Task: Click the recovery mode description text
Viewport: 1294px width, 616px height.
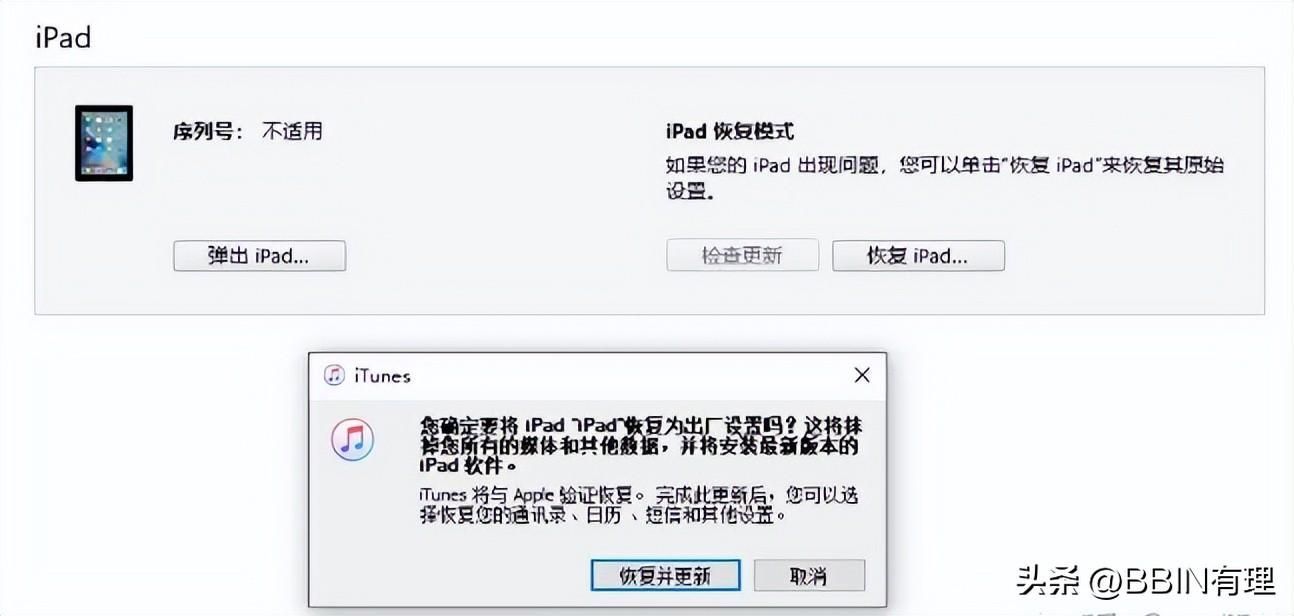Action: point(945,177)
